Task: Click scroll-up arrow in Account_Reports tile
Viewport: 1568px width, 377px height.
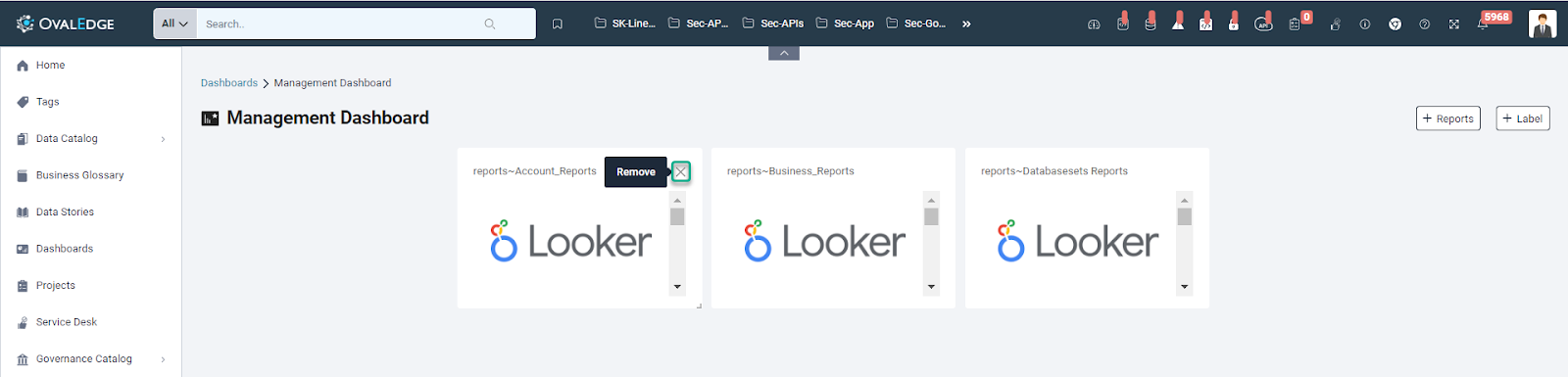Action: pyautogui.click(x=677, y=200)
